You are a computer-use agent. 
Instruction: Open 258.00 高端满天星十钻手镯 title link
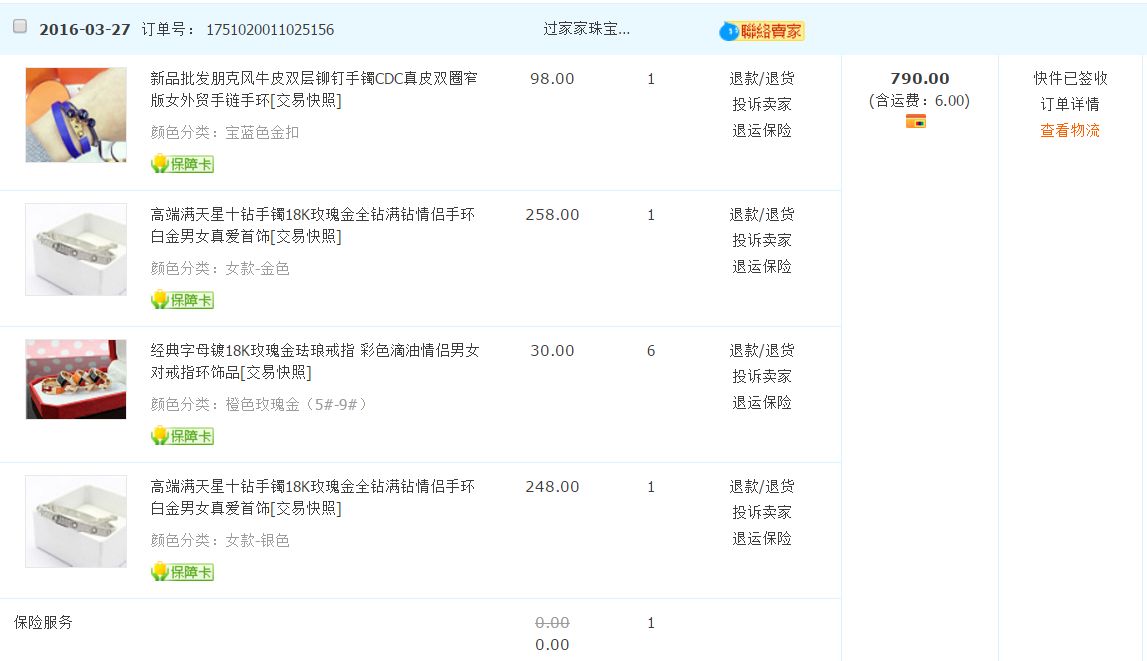click(312, 225)
